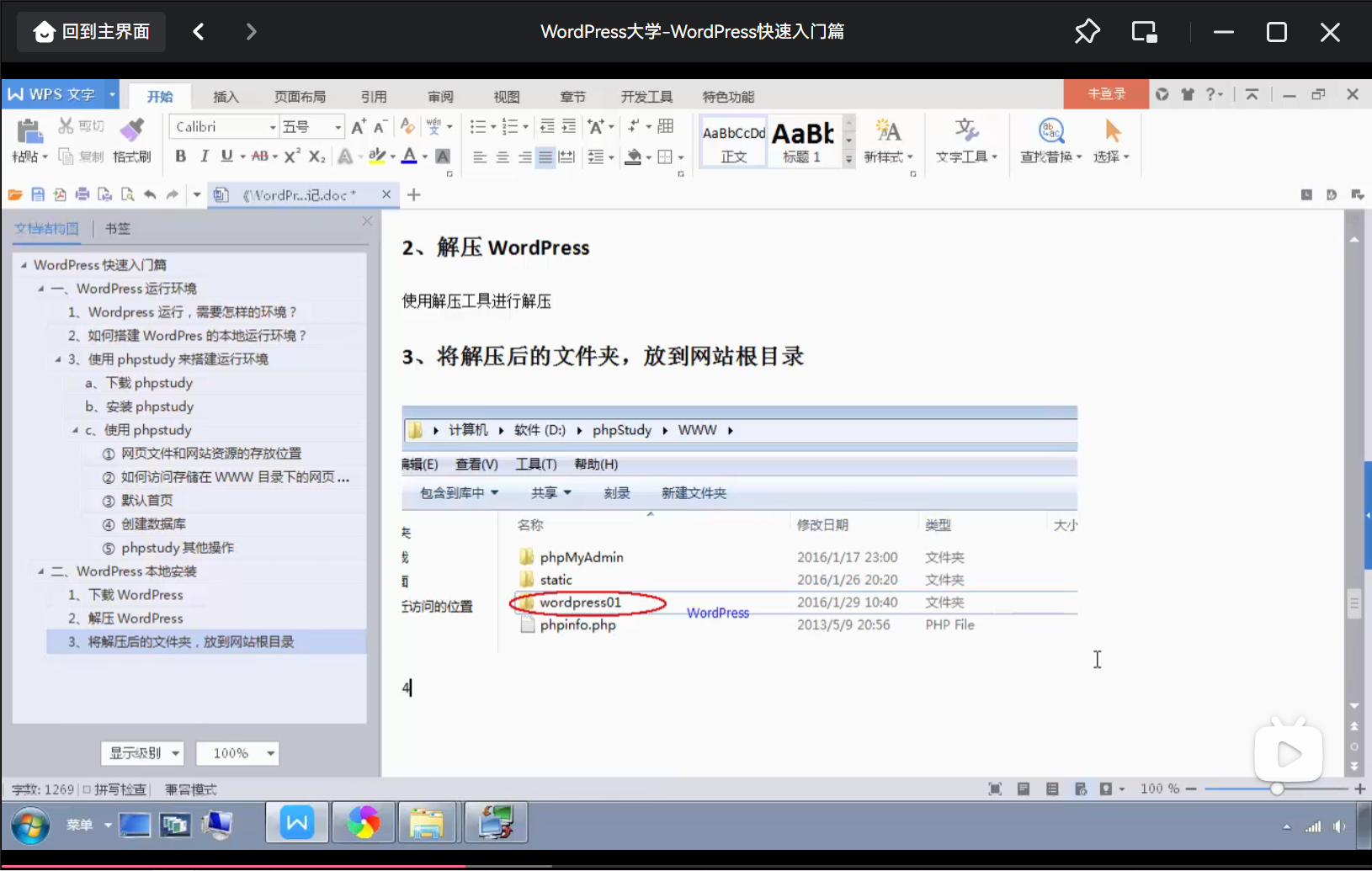Screen dimensions: 1372x871
Task: Open the 书签 bookmarks pane tab
Action: click(118, 228)
